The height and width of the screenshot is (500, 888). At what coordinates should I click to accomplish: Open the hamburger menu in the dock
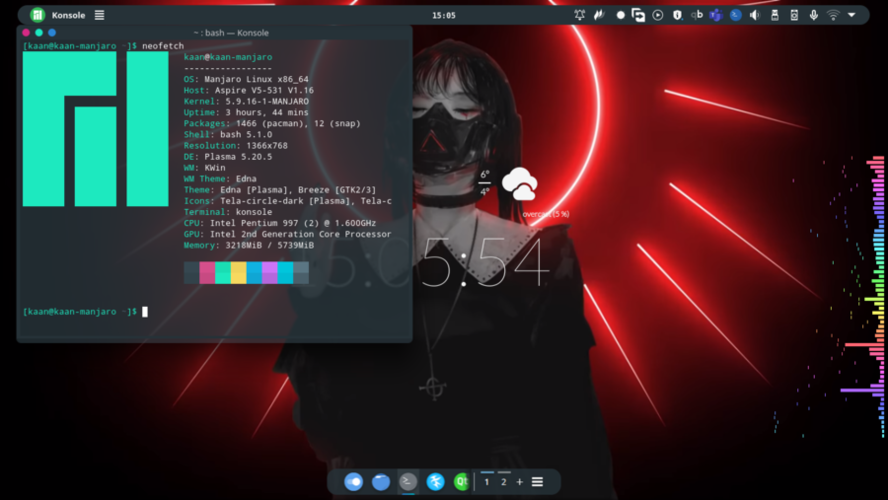(537, 482)
